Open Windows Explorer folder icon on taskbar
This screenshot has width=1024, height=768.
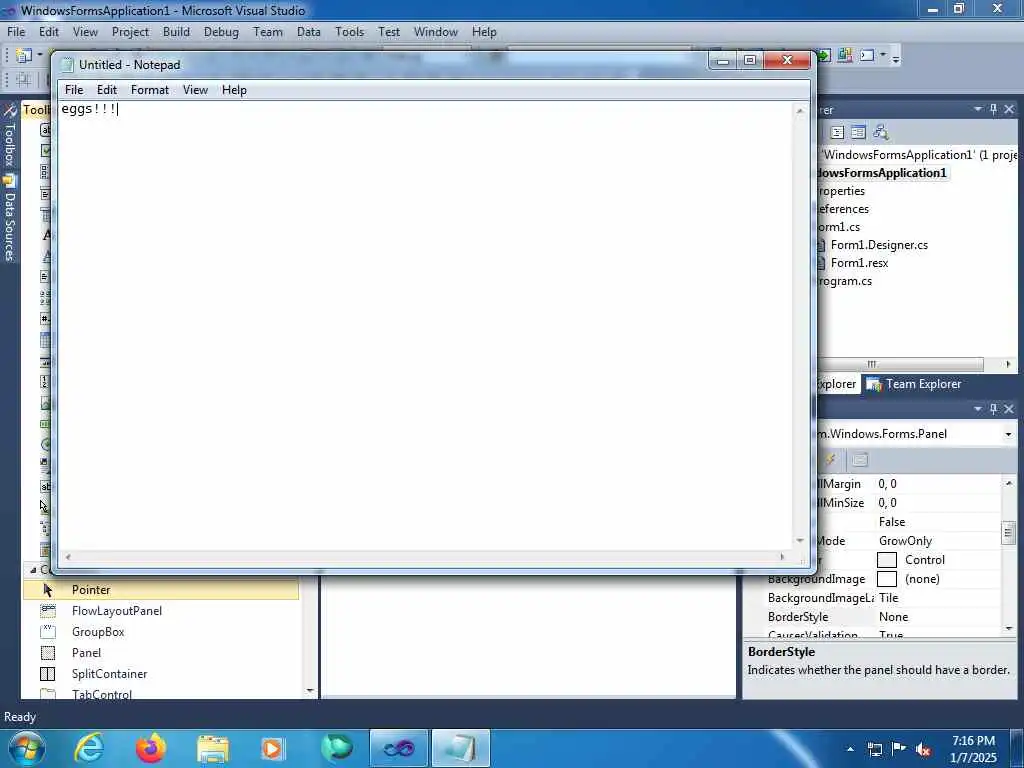213,749
